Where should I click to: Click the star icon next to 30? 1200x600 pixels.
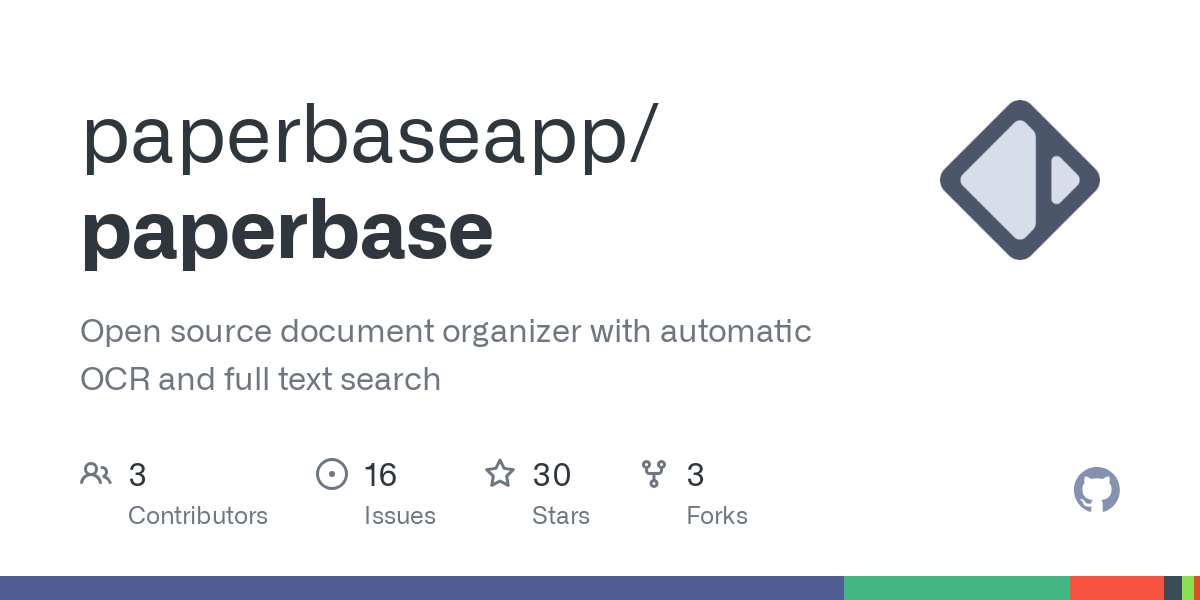coord(500,474)
